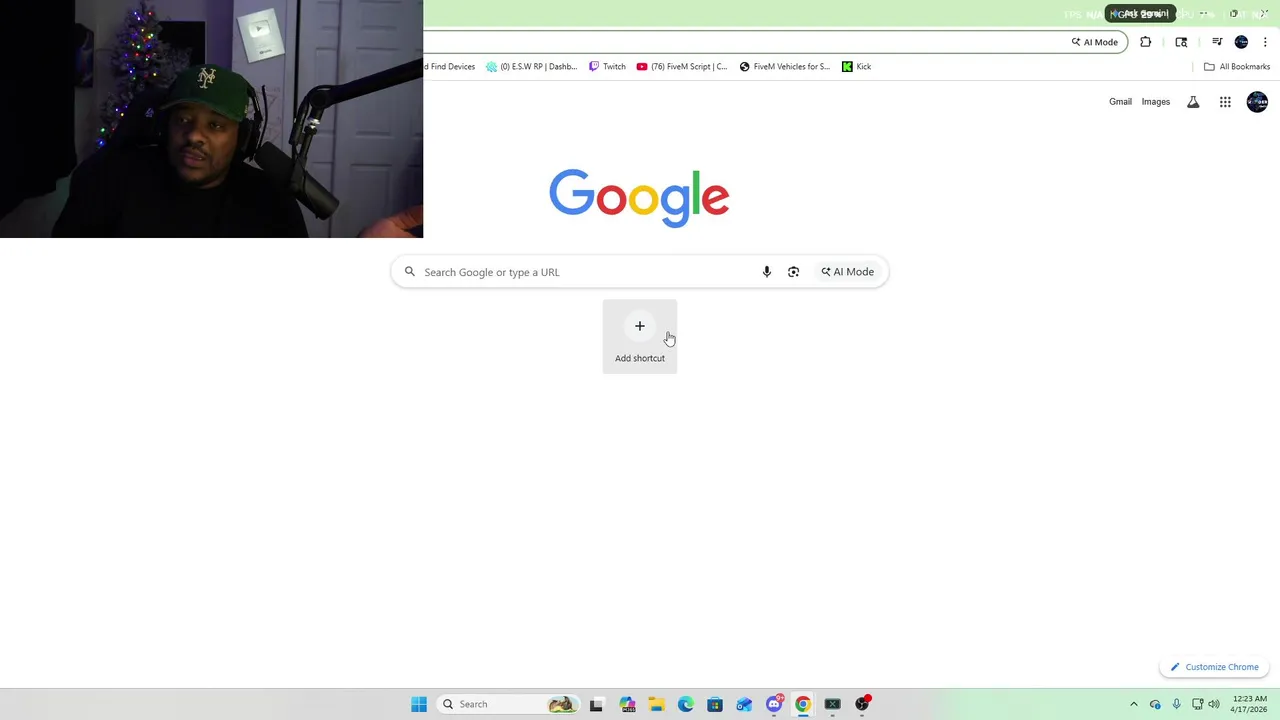Screen dimensions: 1280x720
Task: Open Google Lens image search icon
Action: [x=794, y=272]
